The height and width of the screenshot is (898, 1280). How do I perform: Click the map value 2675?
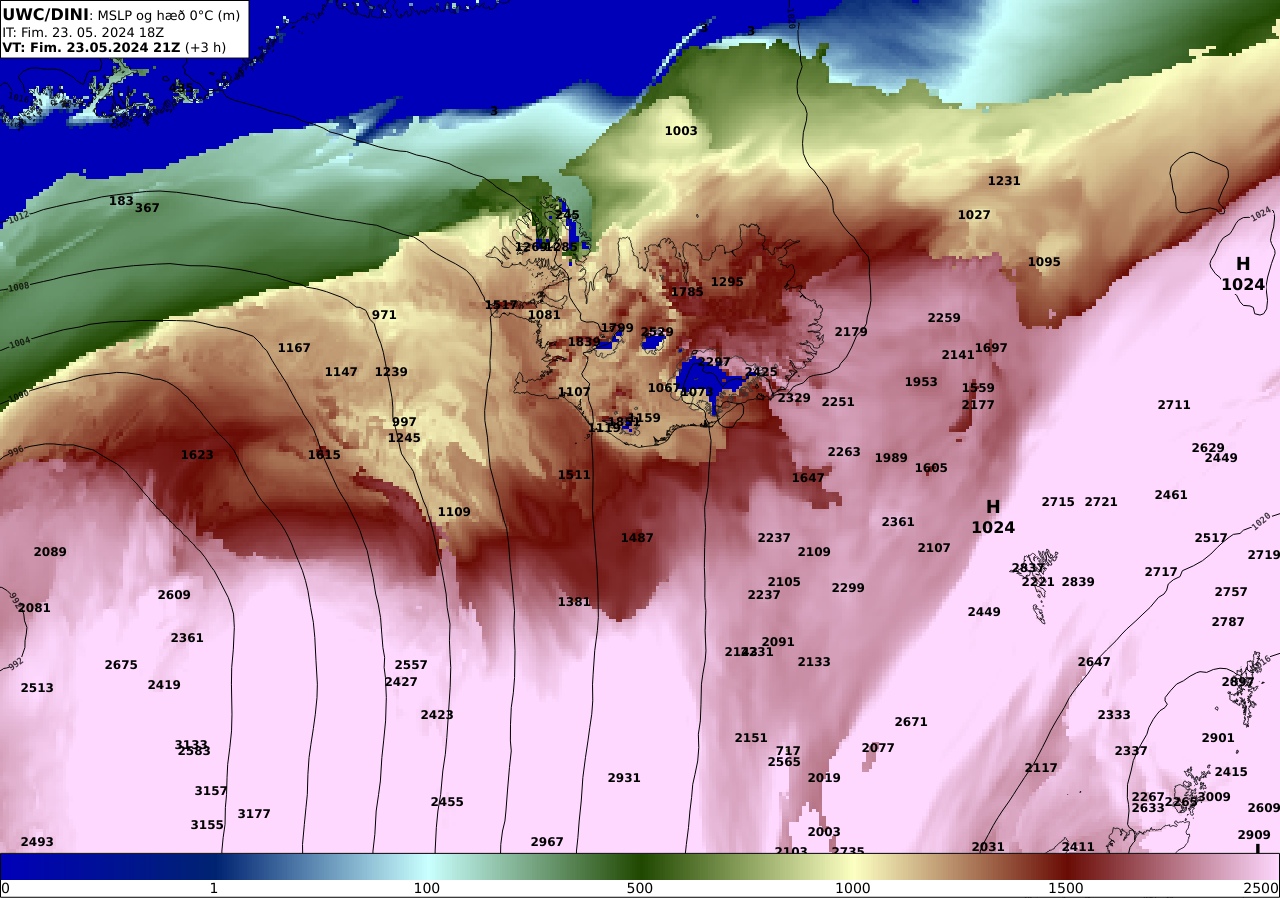tap(121, 665)
